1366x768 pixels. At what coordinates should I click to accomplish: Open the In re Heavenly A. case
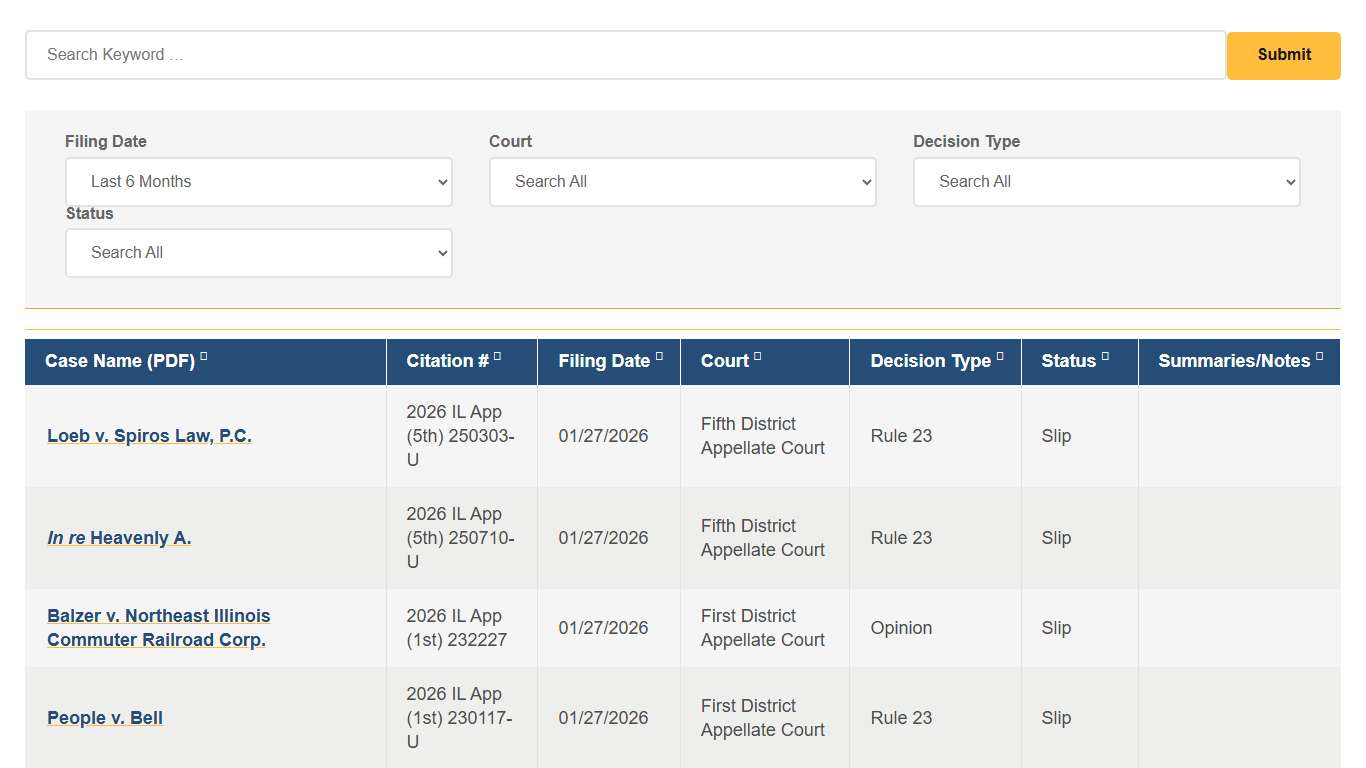coord(119,538)
